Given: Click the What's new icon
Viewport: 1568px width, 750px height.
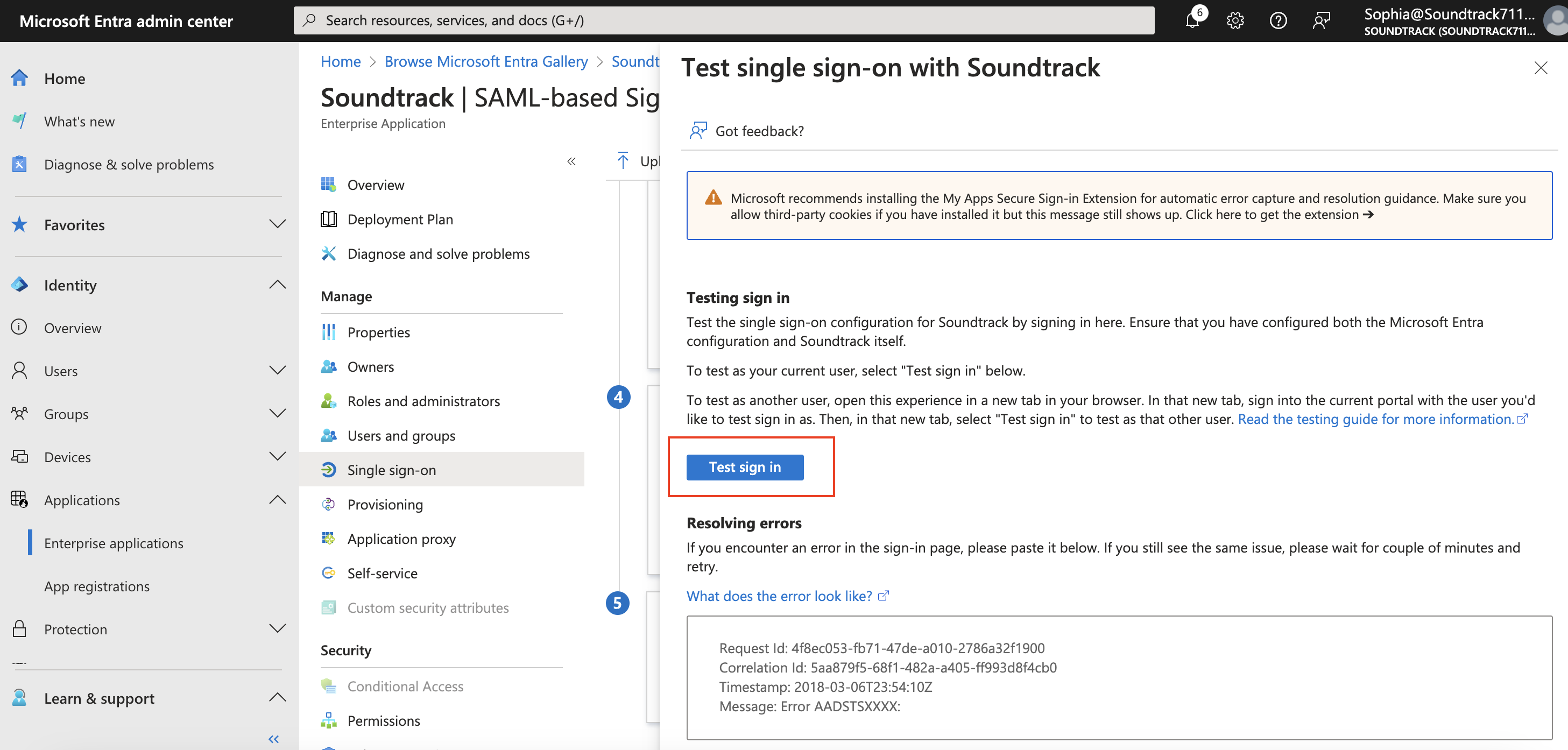Looking at the screenshot, I should pyautogui.click(x=19, y=121).
